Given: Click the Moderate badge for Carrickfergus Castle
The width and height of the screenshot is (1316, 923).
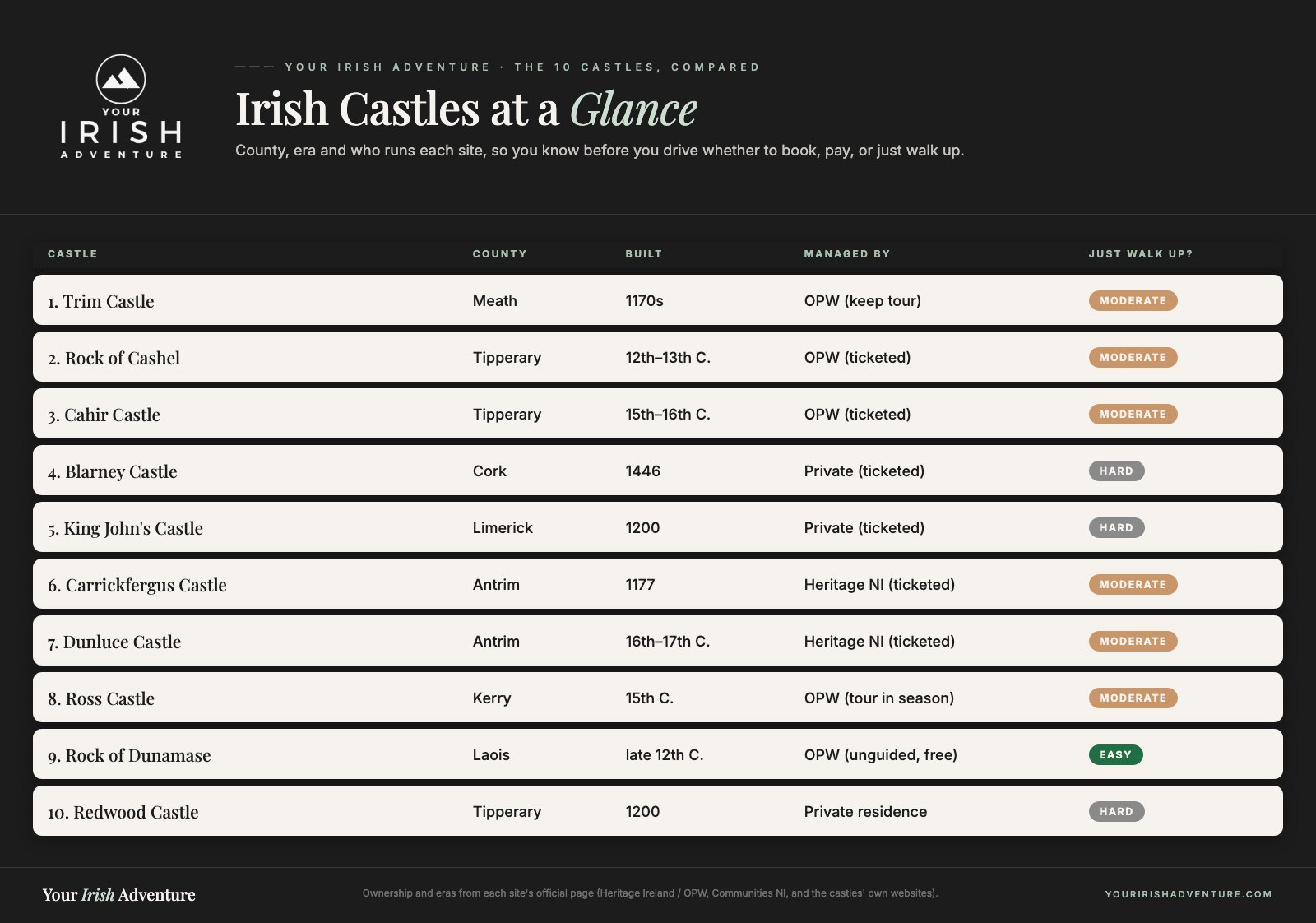Looking at the screenshot, I should (1133, 584).
